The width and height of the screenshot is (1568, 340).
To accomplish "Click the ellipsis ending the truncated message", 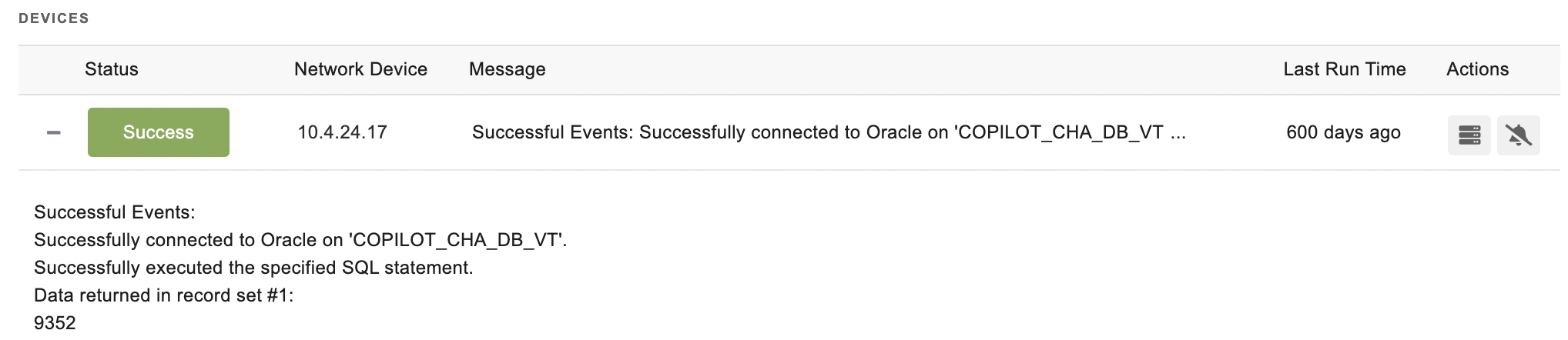I will [1178, 134].
